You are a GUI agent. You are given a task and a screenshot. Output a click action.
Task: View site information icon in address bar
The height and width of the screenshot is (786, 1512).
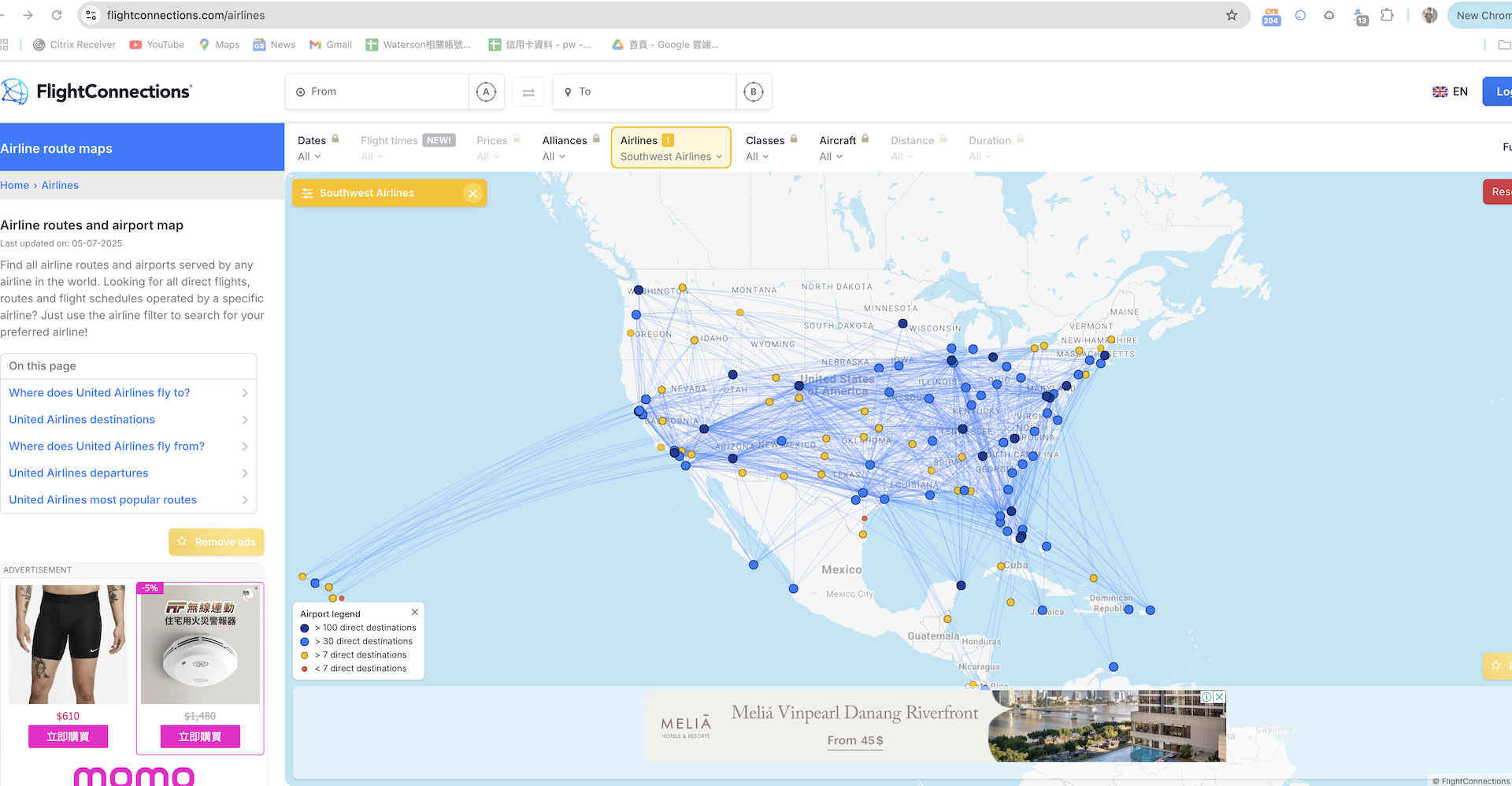(x=91, y=15)
